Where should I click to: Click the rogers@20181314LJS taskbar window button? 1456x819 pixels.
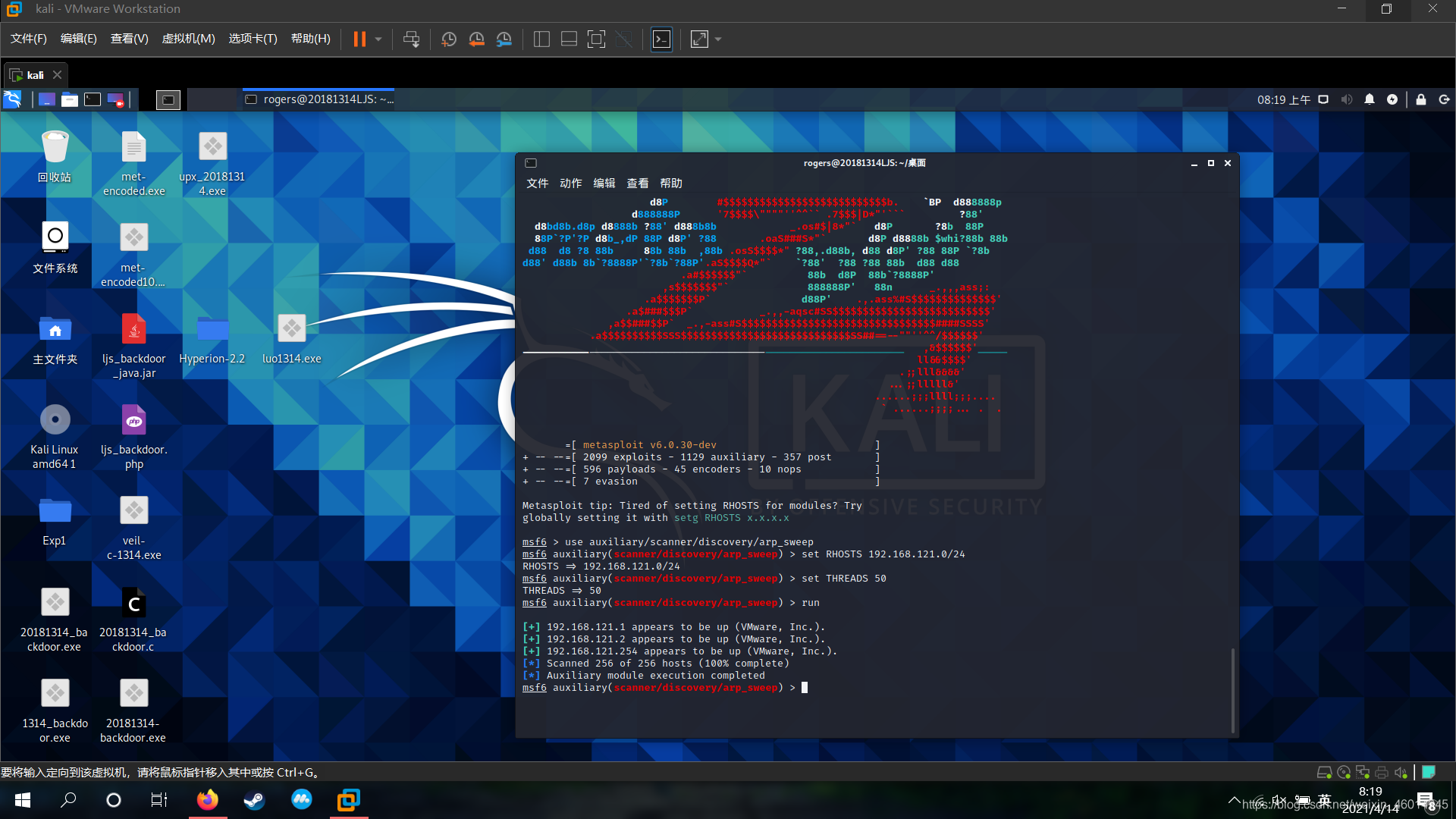[x=318, y=99]
